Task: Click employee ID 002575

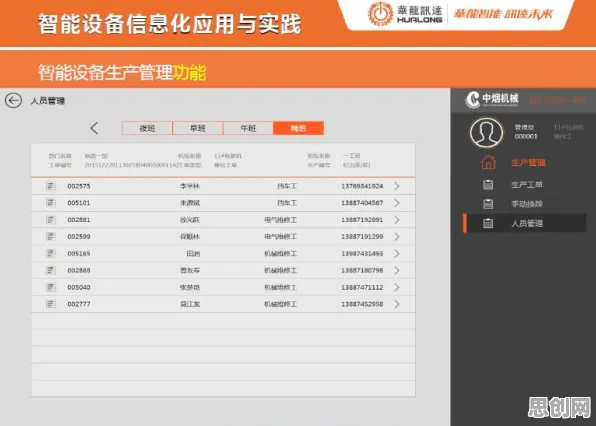Action: click(x=79, y=186)
